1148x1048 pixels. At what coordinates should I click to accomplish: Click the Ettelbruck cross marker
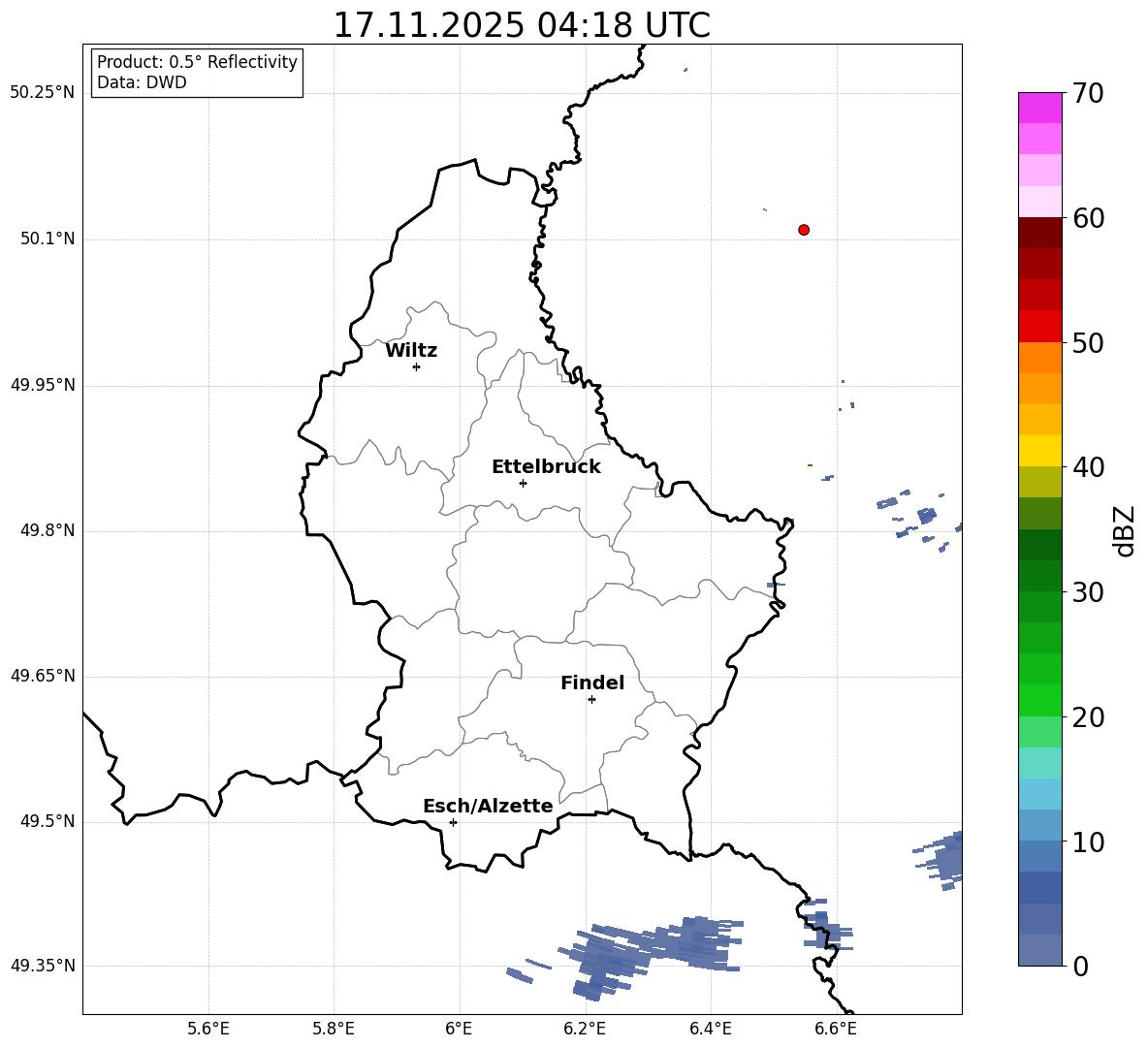point(523,483)
